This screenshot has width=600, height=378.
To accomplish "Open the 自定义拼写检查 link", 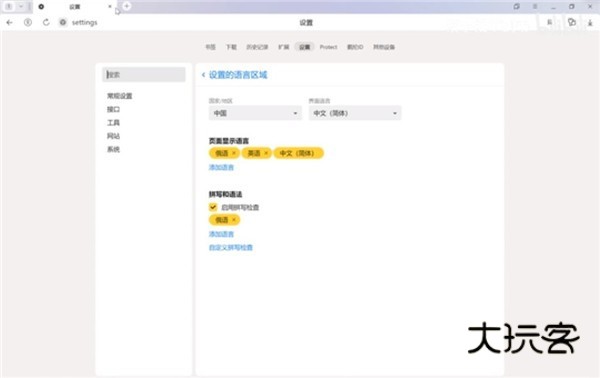I will click(x=231, y=248).
